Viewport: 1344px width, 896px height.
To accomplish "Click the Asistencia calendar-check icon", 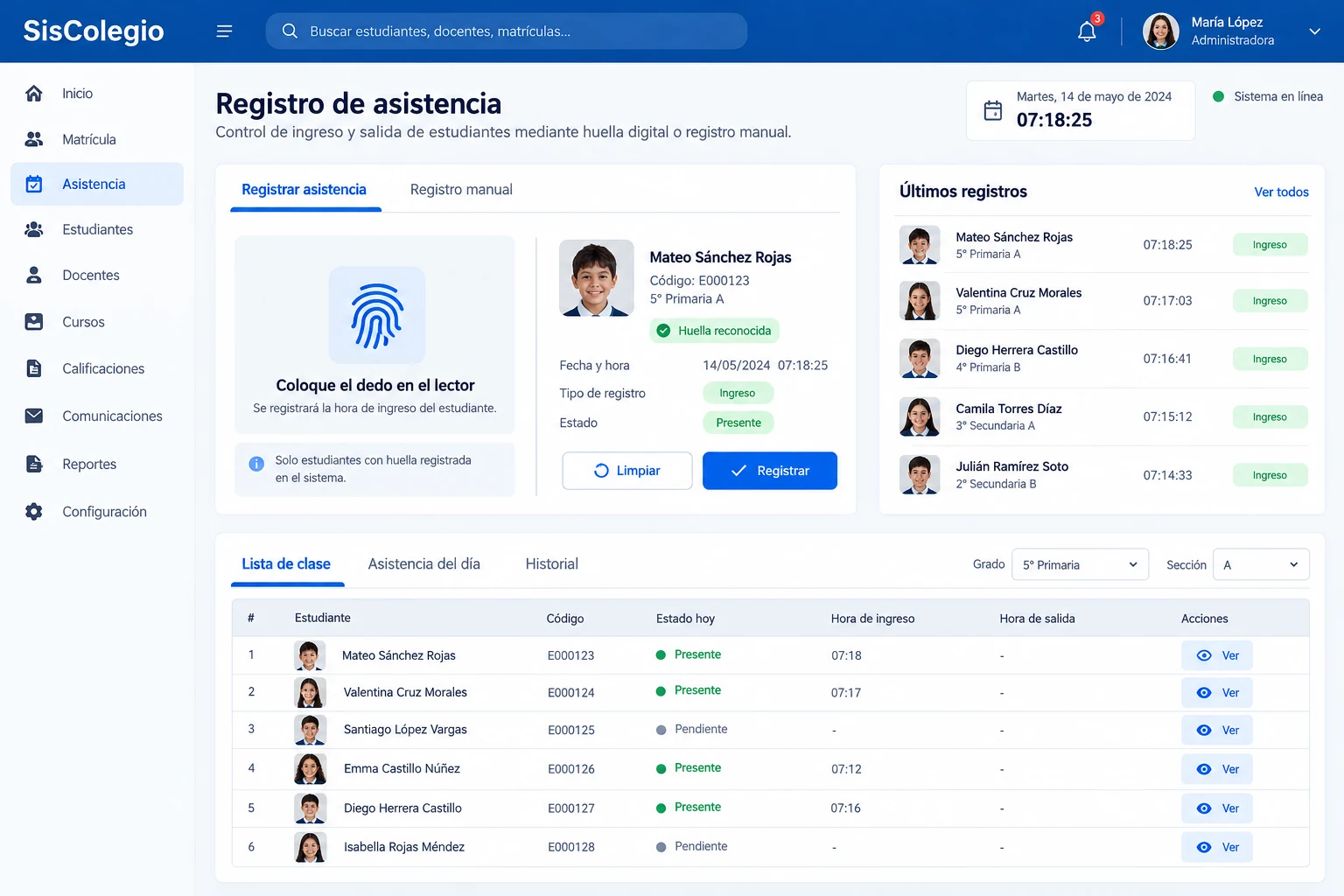I will pos(34,184).
